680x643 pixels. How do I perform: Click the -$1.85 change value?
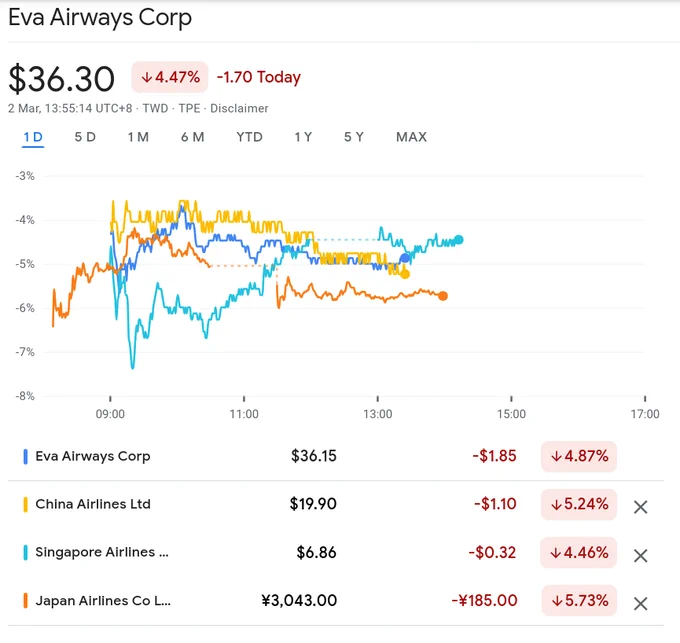click(494, 456)
